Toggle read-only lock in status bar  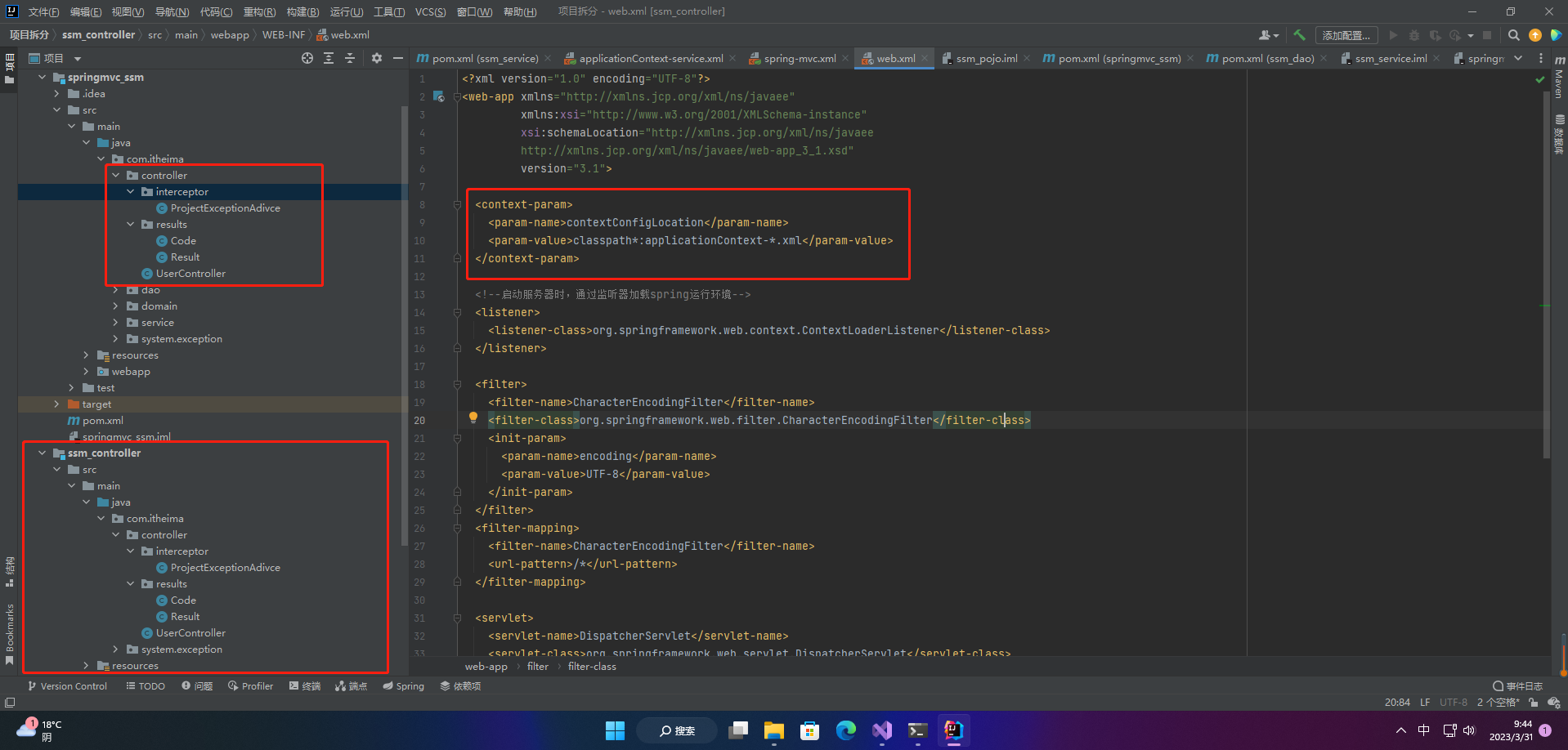pyautogui.click(x=1534, y=703)
